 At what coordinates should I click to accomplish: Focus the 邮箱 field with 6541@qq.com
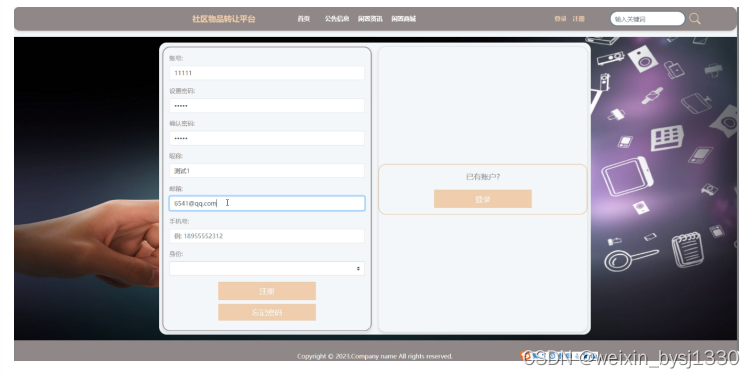pos(267,203)
